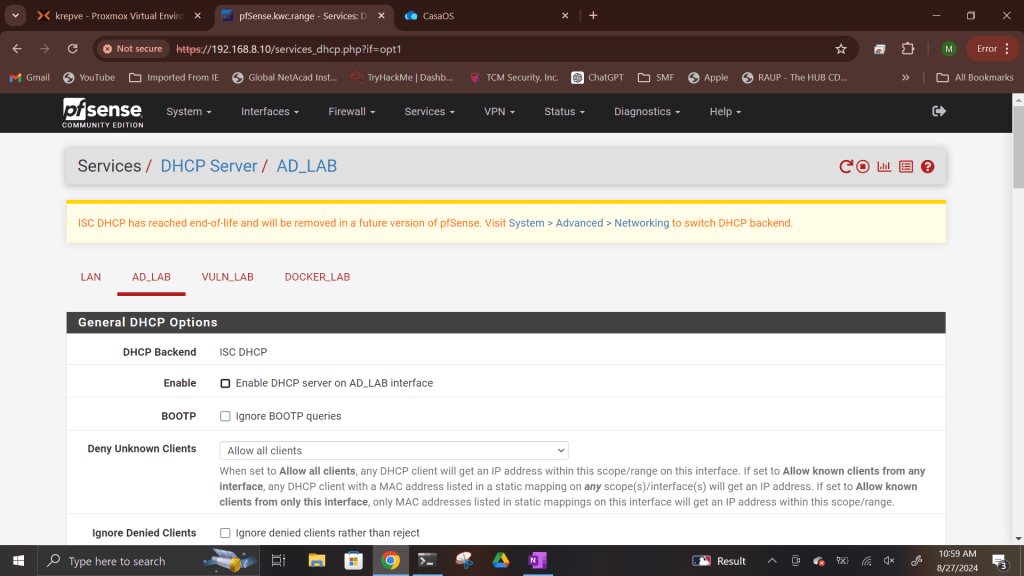
Task: Click the stop service icon
Action: [863, 167]
